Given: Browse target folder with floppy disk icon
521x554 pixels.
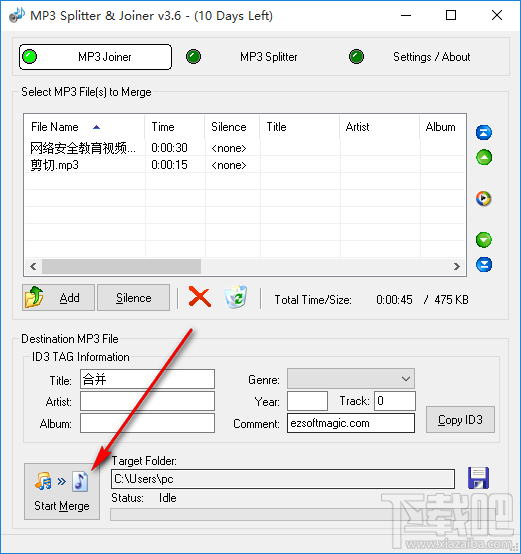Looking at the screenshot, I should [x=478, y=478].
